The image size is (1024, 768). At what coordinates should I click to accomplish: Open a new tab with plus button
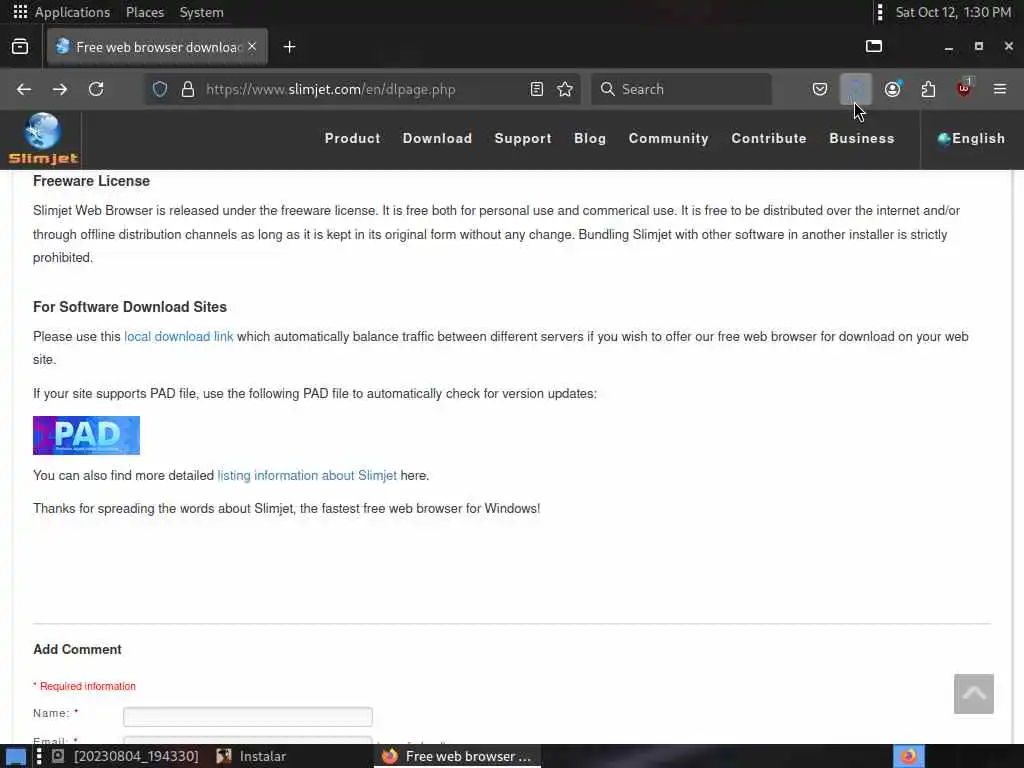click(x=289, y=47)
